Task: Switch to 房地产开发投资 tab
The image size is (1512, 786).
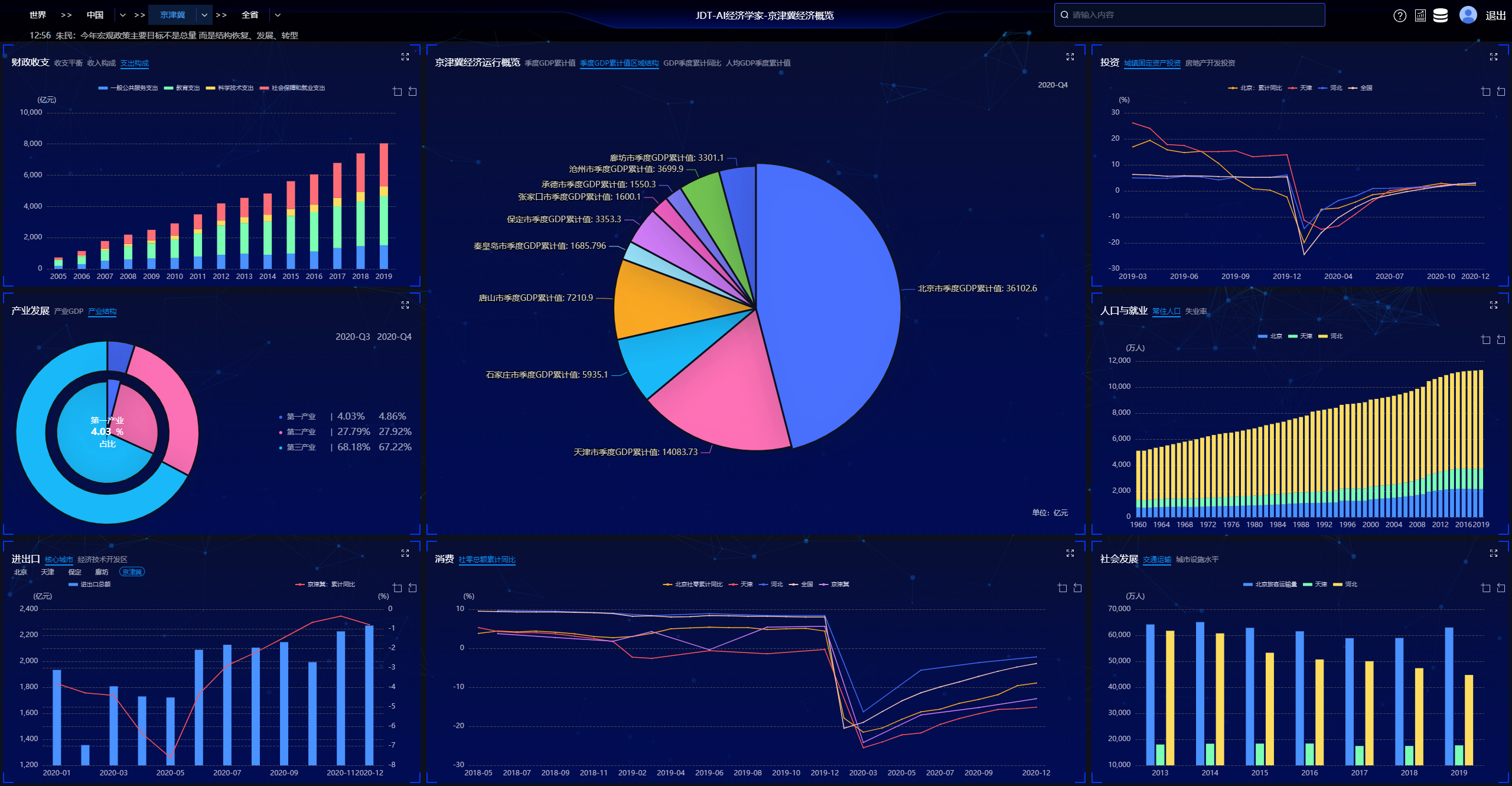Action: [1210, 63]
